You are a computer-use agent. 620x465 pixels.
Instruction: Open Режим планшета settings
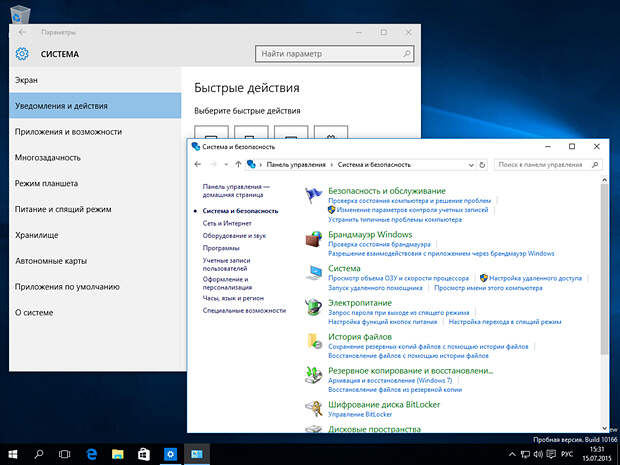tap(95, 183)
